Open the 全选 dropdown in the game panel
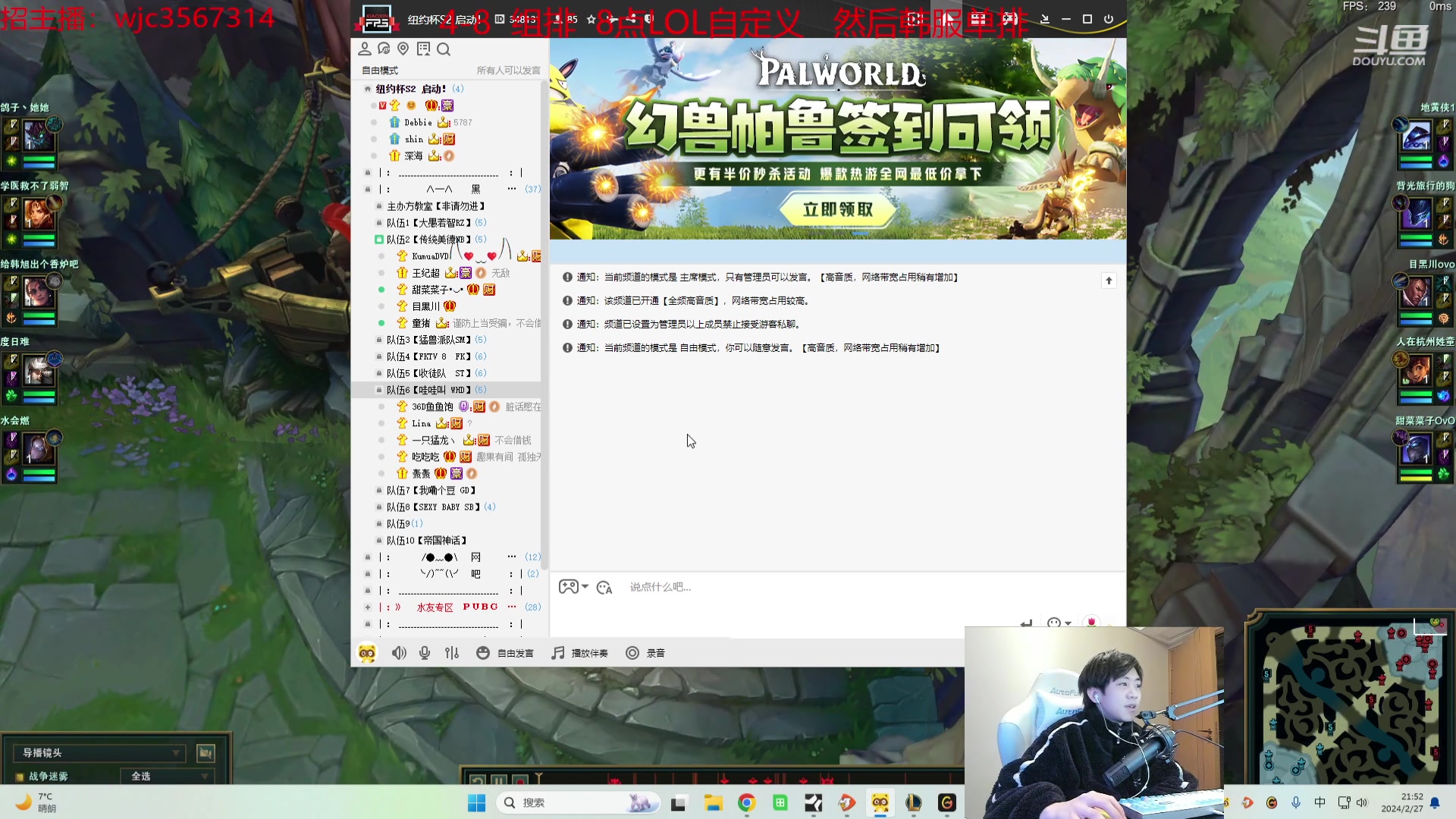 pyautogui.click(x=167, y=777)
